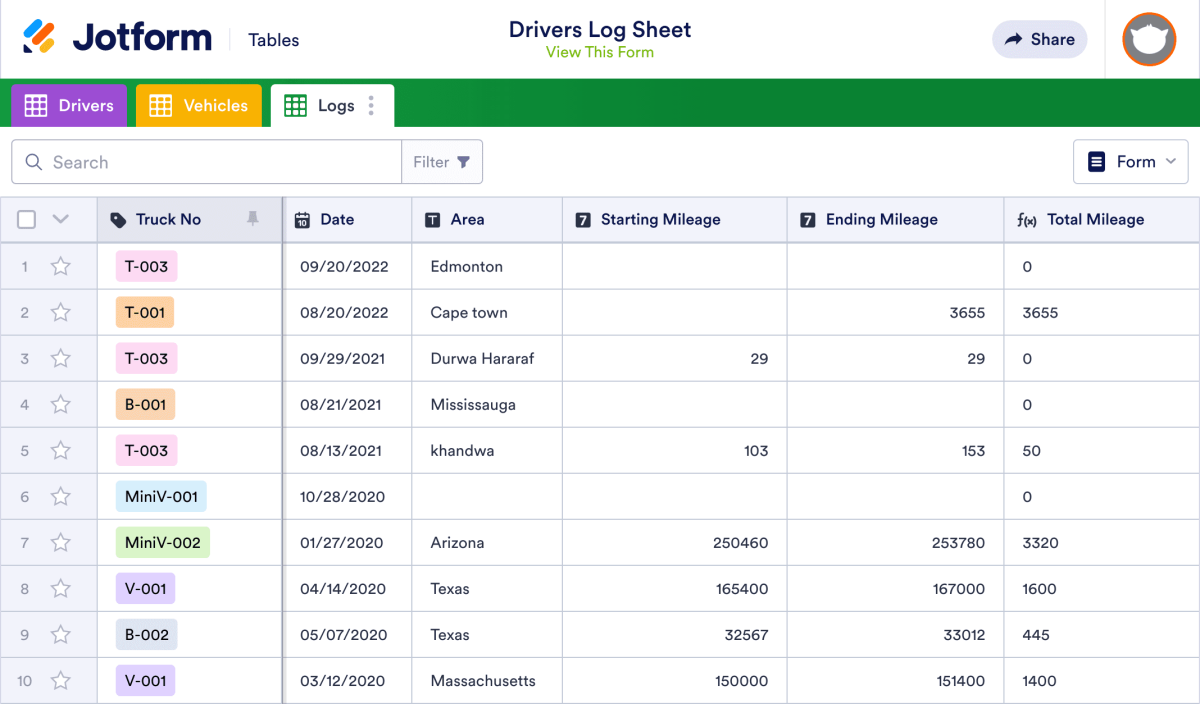This screenshot has height=704, width=1200.
Task: Click the Share button
Action: [1039, 39]
